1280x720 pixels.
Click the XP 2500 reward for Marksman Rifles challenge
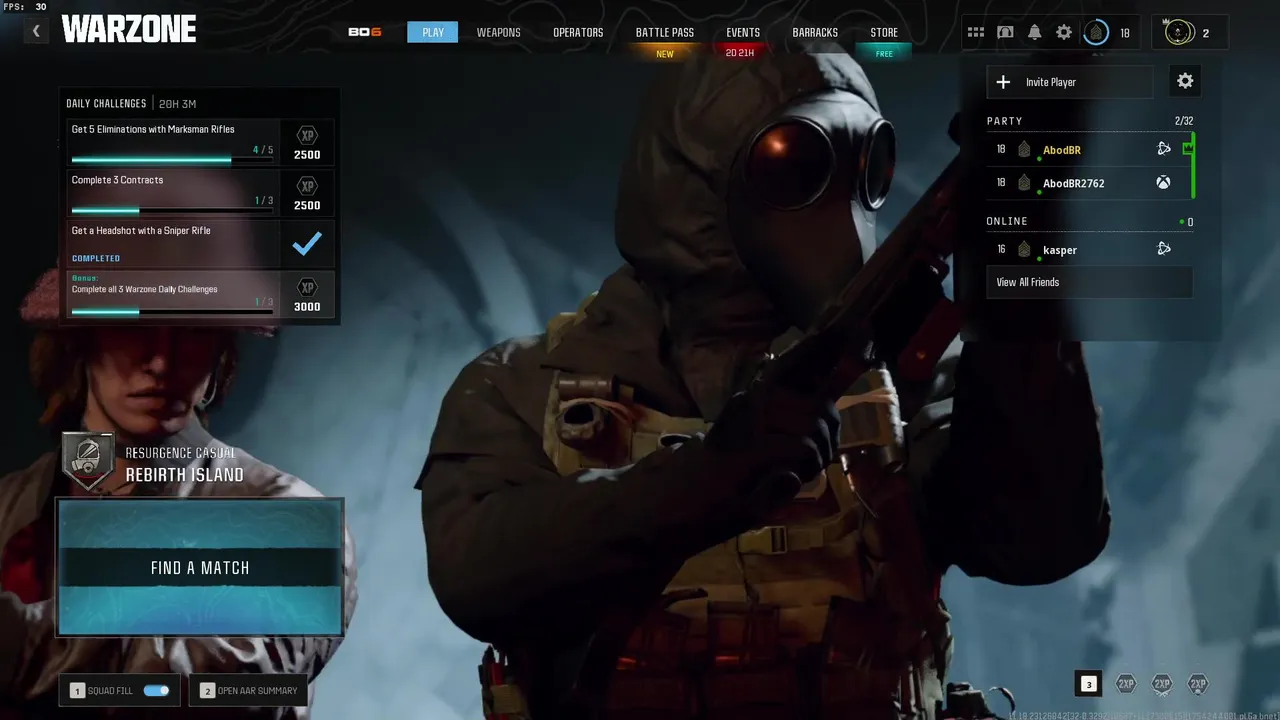click(307, 142)
